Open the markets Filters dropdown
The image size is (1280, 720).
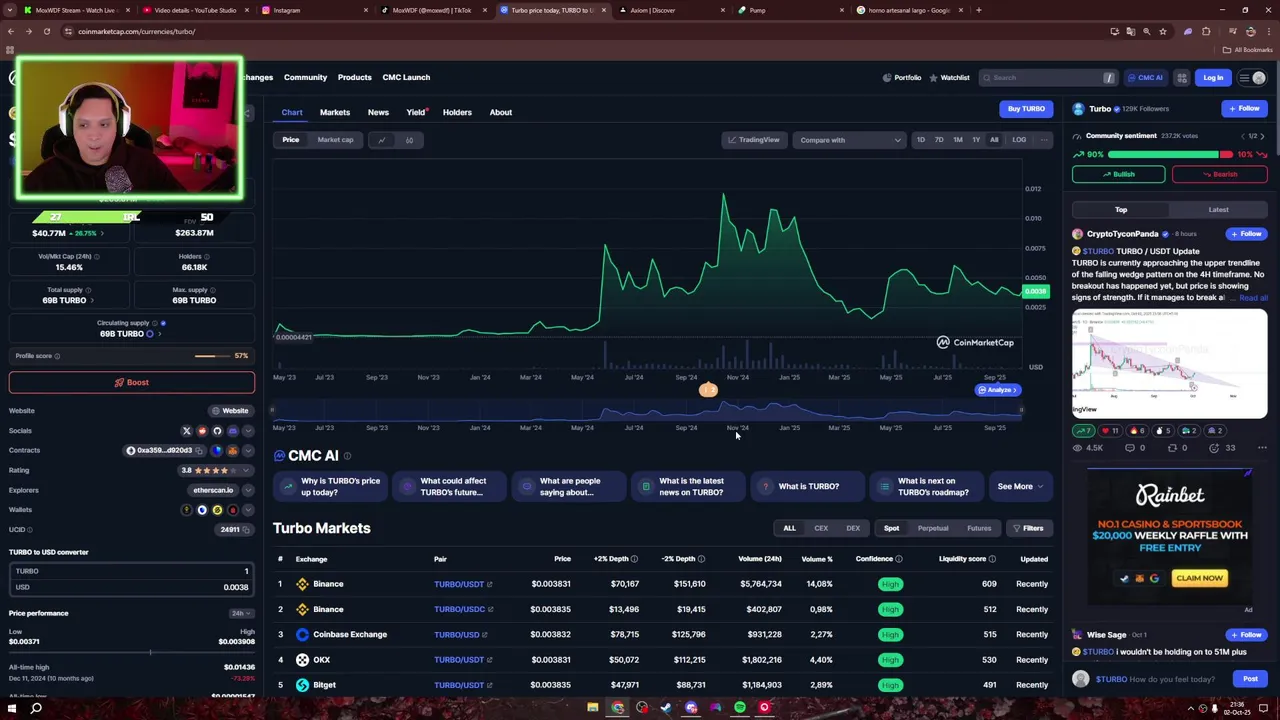point(1028,528)
